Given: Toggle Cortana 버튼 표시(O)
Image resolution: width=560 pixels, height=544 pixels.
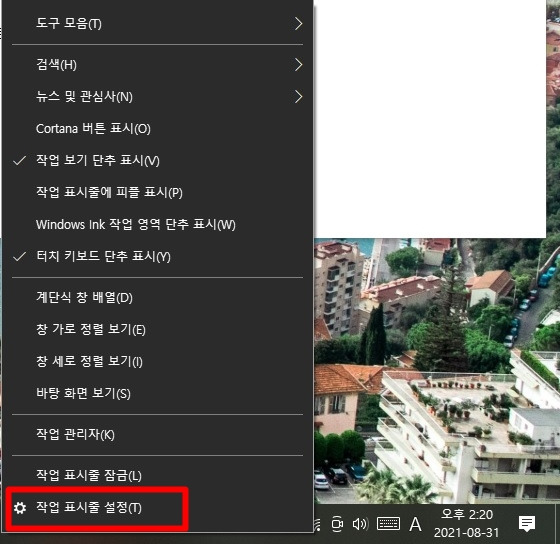Looking at the screenshot, I should (x=157, y=129).
